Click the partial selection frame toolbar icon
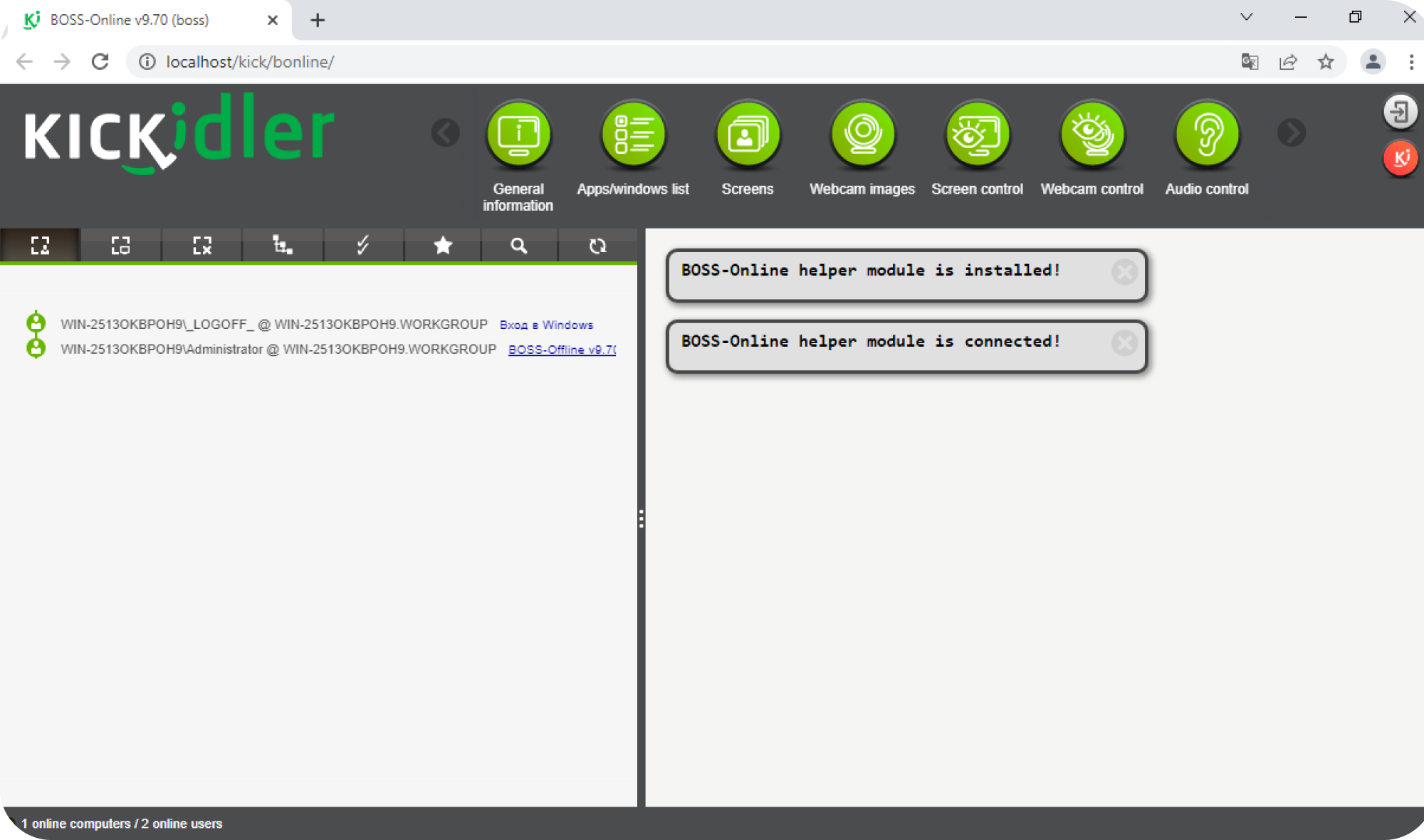1424x840 pixels. (120, 246)
